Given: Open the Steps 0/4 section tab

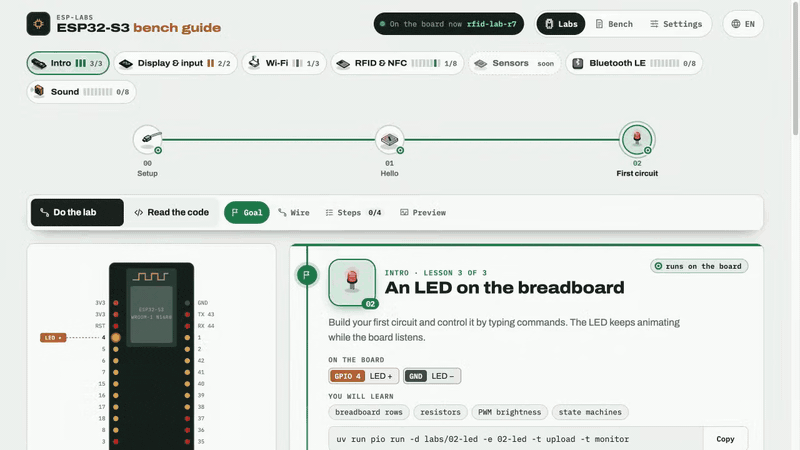Looking at the screenshot, I should click(x=354, y=212).
